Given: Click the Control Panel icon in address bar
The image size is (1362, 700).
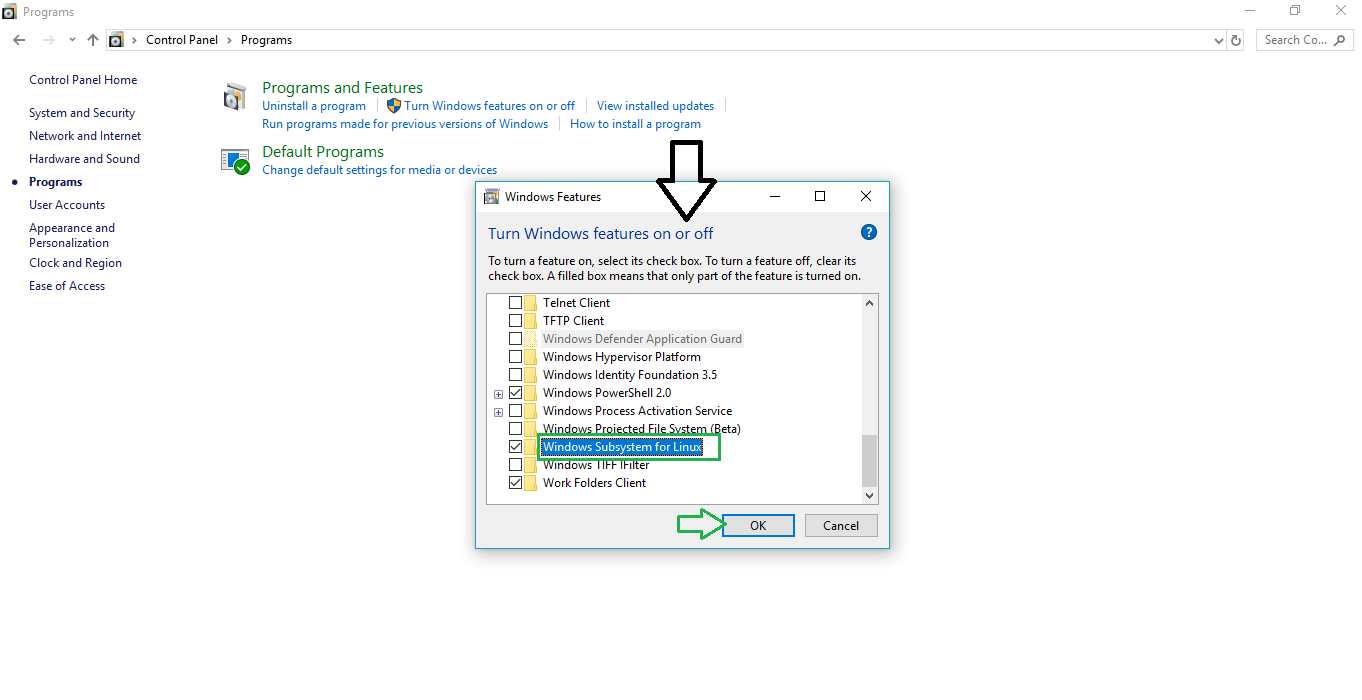Looking at the screenshot, I should [x=116, y=40].
